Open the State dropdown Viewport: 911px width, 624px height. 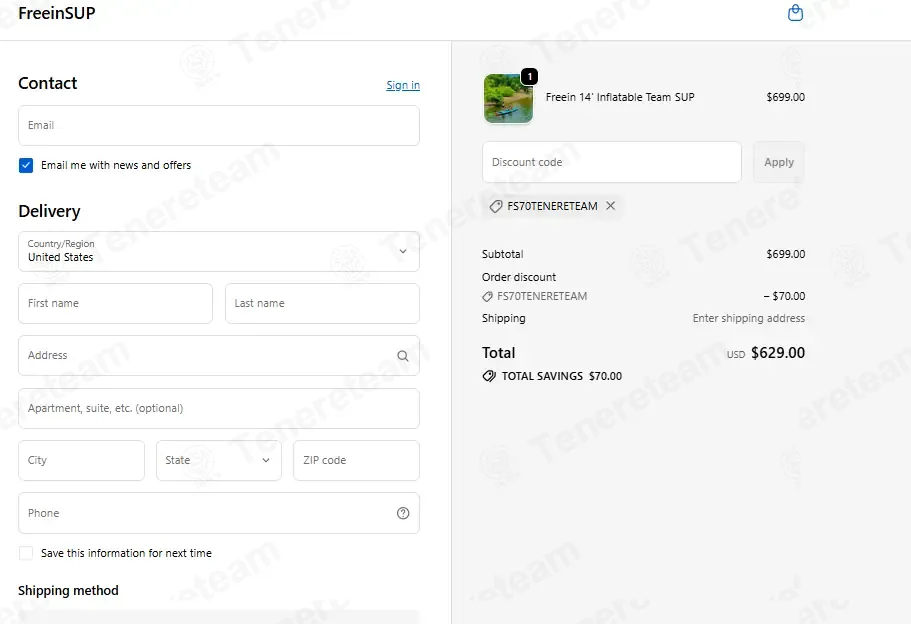(219, 460)
